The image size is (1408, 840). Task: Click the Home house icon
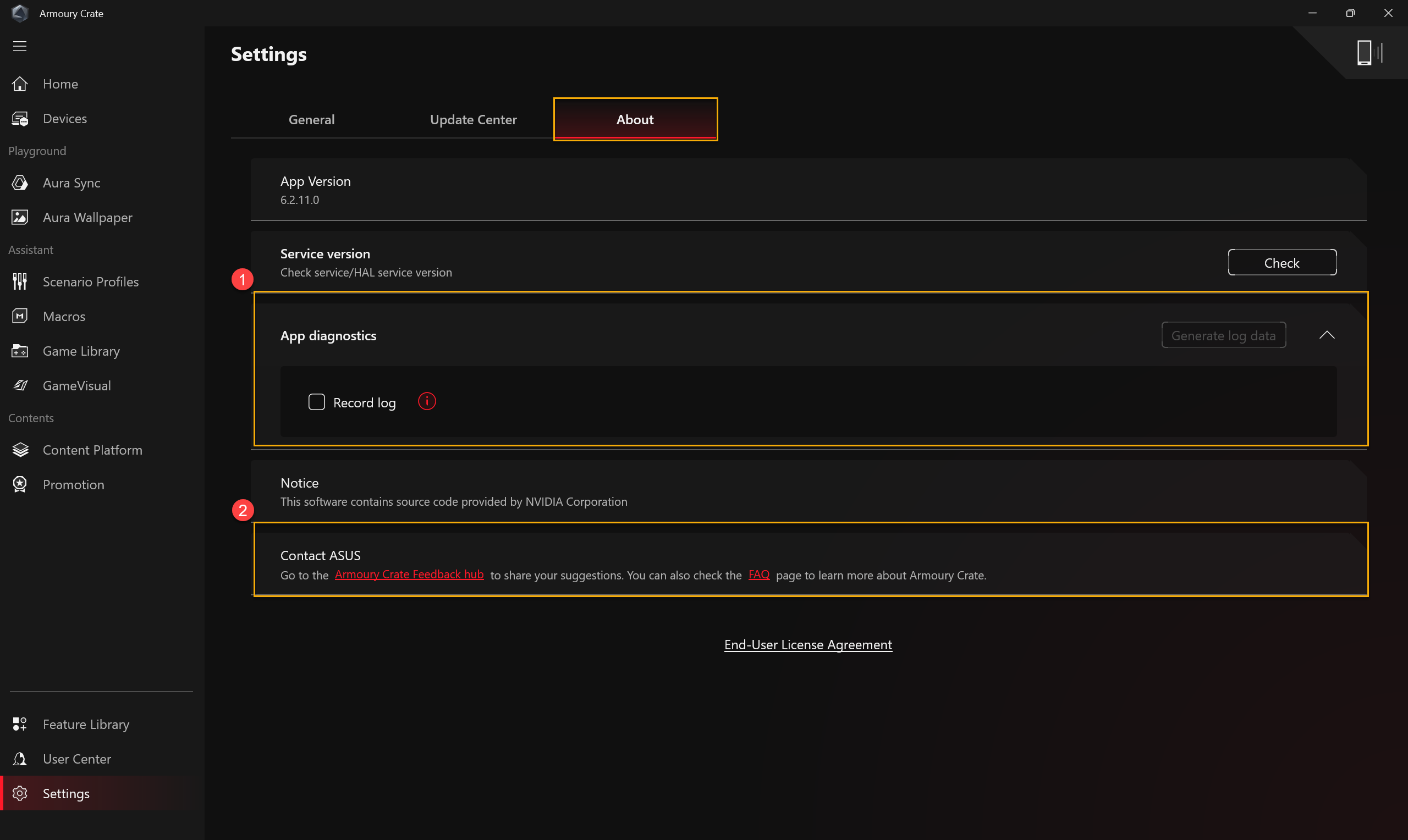click(20, 84)
